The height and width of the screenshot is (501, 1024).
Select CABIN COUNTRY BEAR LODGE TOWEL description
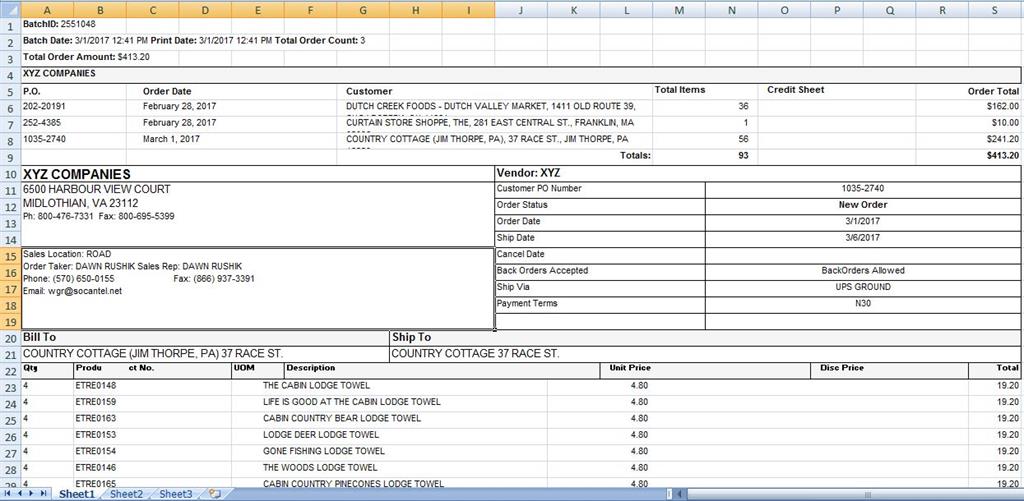[342, 418]
